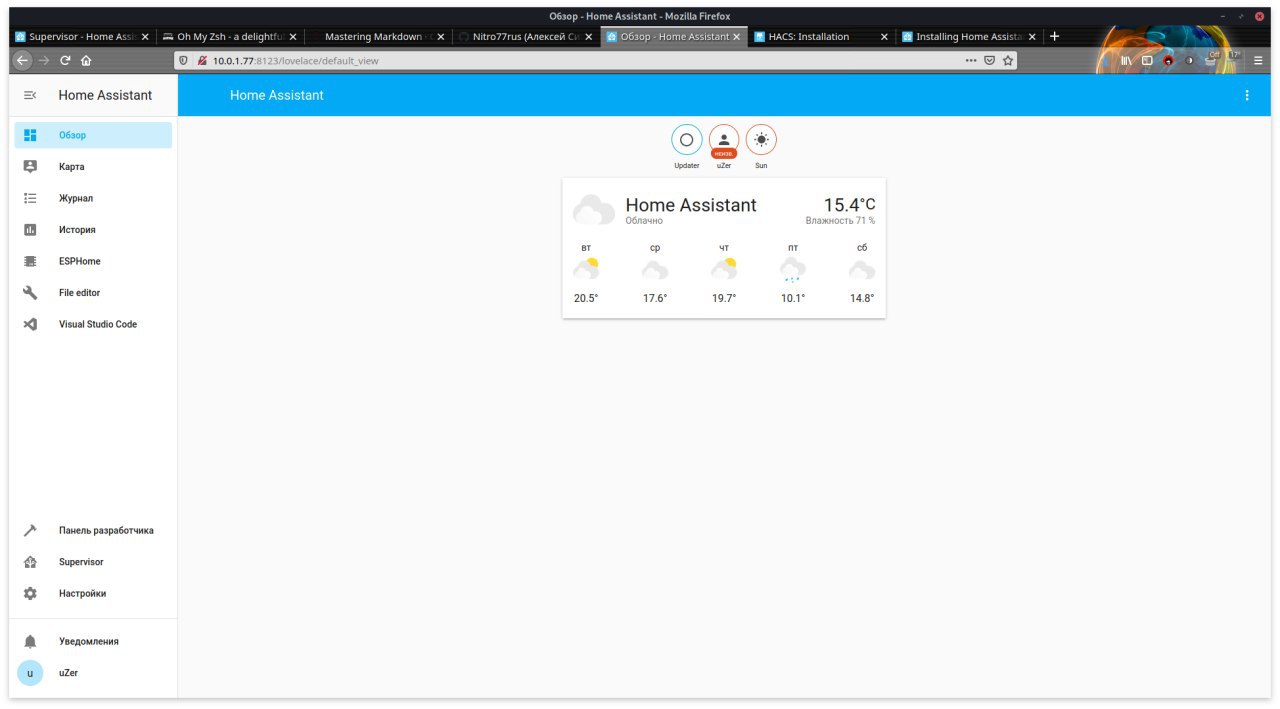This screenshot has width=1280, height=709.
Task: Click the 10.1° forecast temperature
Action: coord(793,298)
